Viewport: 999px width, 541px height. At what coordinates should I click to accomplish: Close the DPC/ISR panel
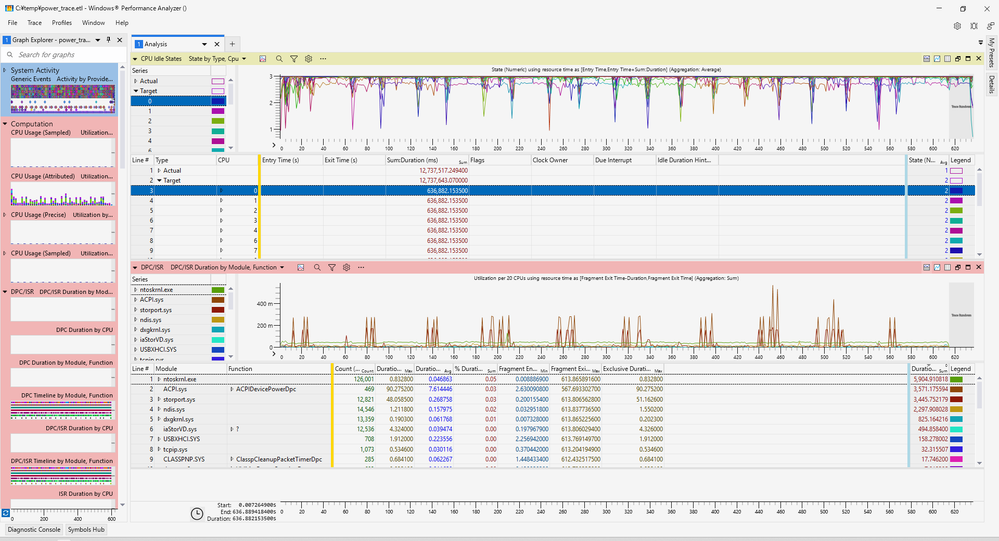979,268
